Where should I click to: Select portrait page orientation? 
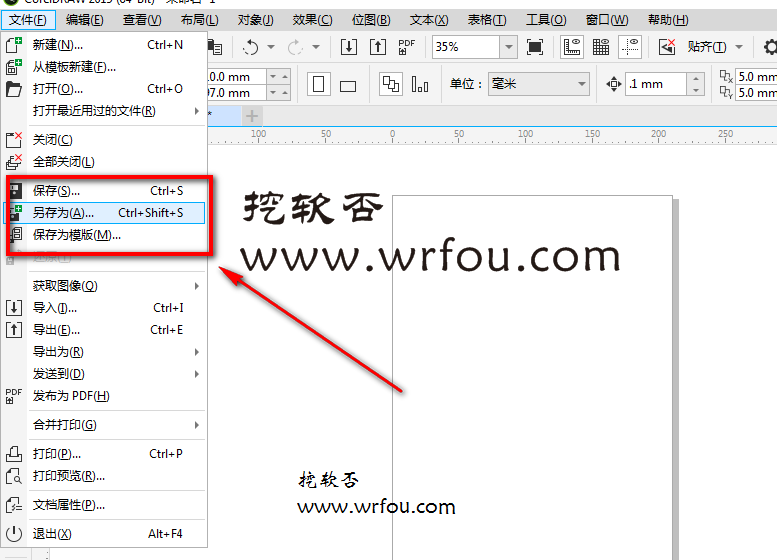319,84
